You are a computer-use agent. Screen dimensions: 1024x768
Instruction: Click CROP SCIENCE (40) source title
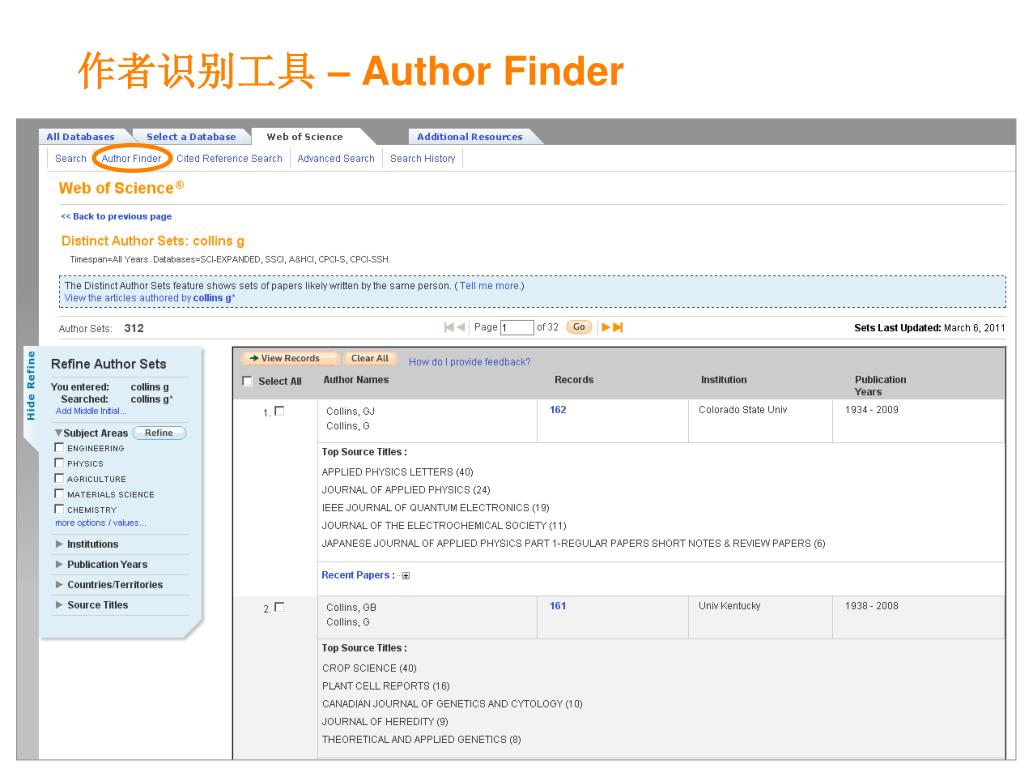pos(369,668)
